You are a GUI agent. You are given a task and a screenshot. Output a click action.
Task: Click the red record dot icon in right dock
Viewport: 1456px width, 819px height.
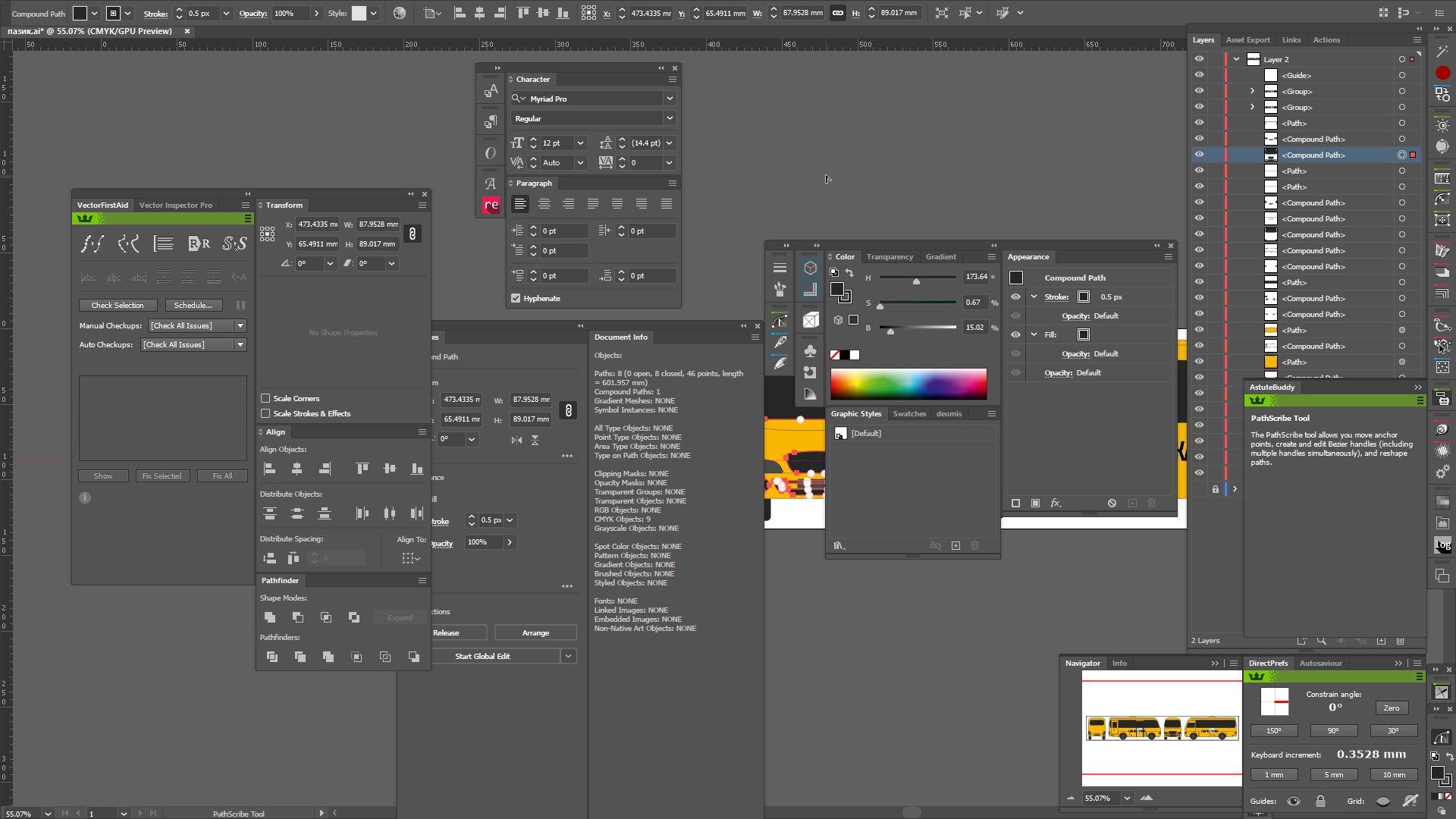click(x=1442, y=73)
